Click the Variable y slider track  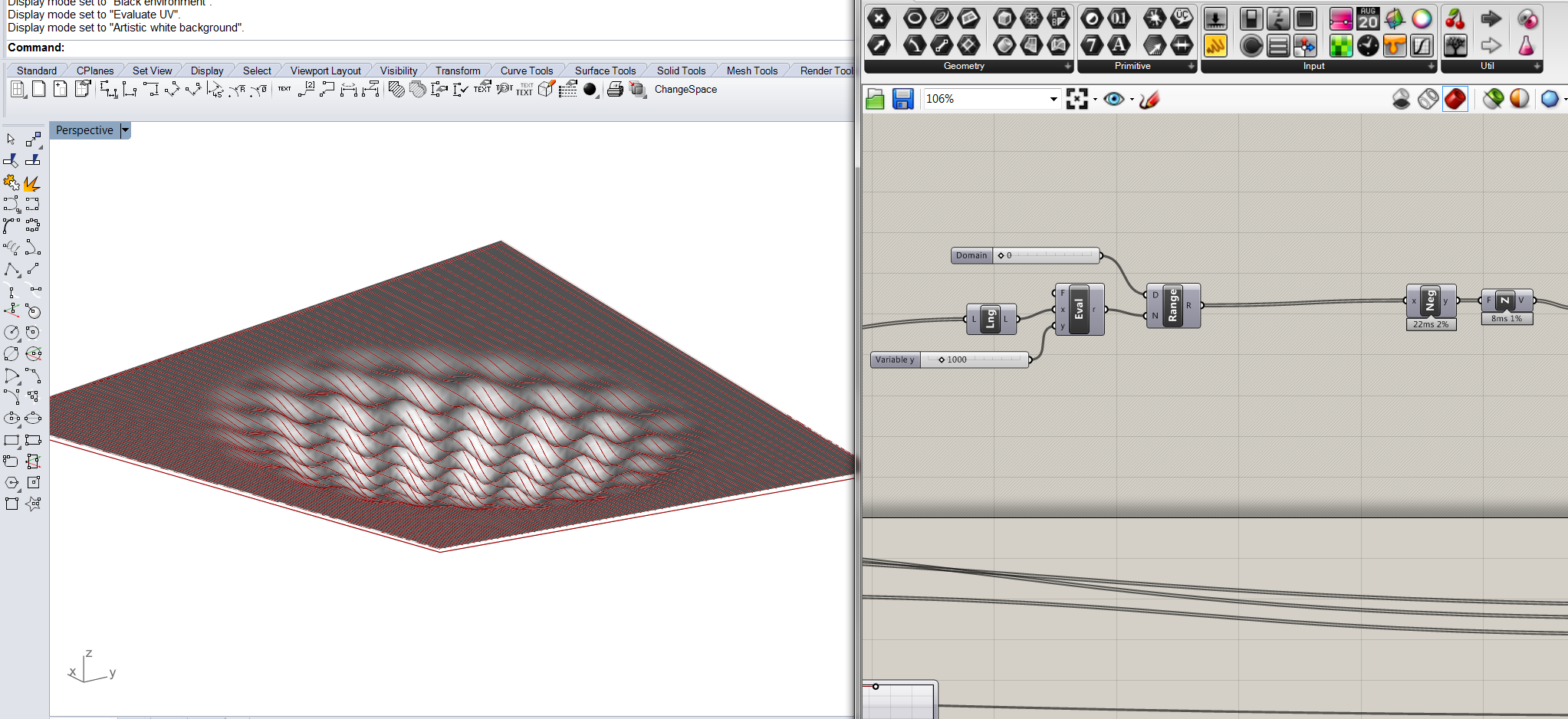pos(975,359)
